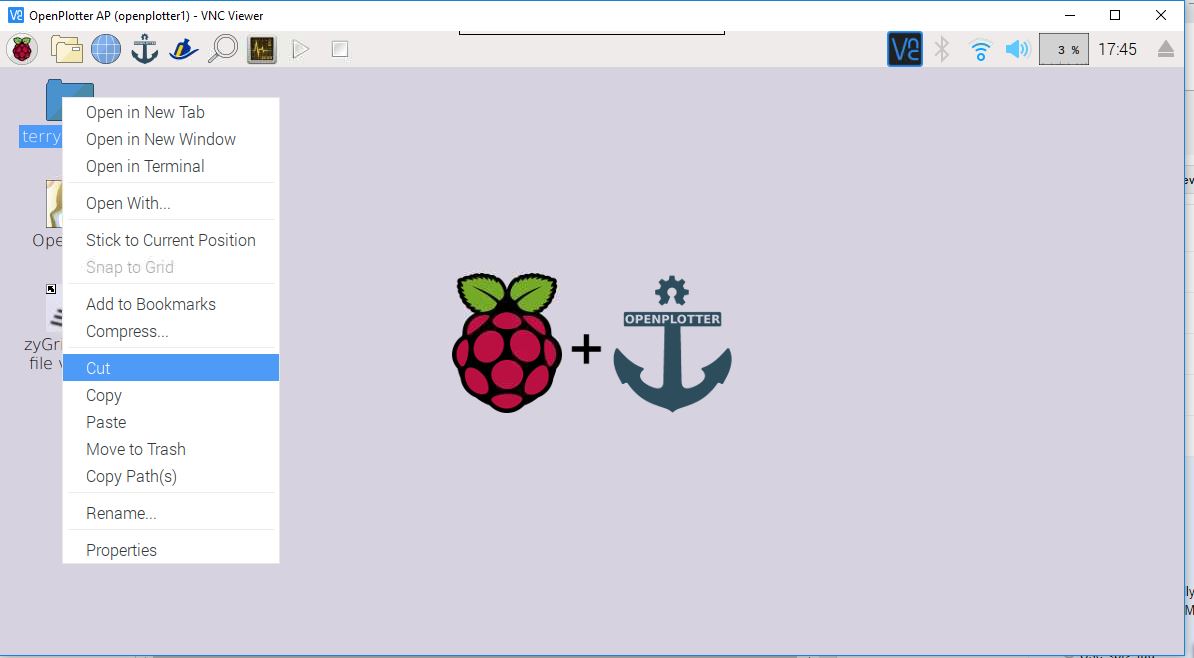The height and width of the screenshot is (658, 1194).
Task: Click Rename in the context menu
Action: tap(120, 512)
